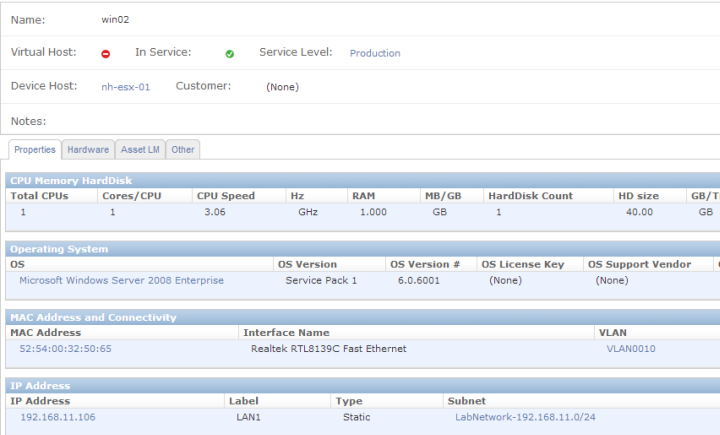Open the Asset LM tab

140,150
